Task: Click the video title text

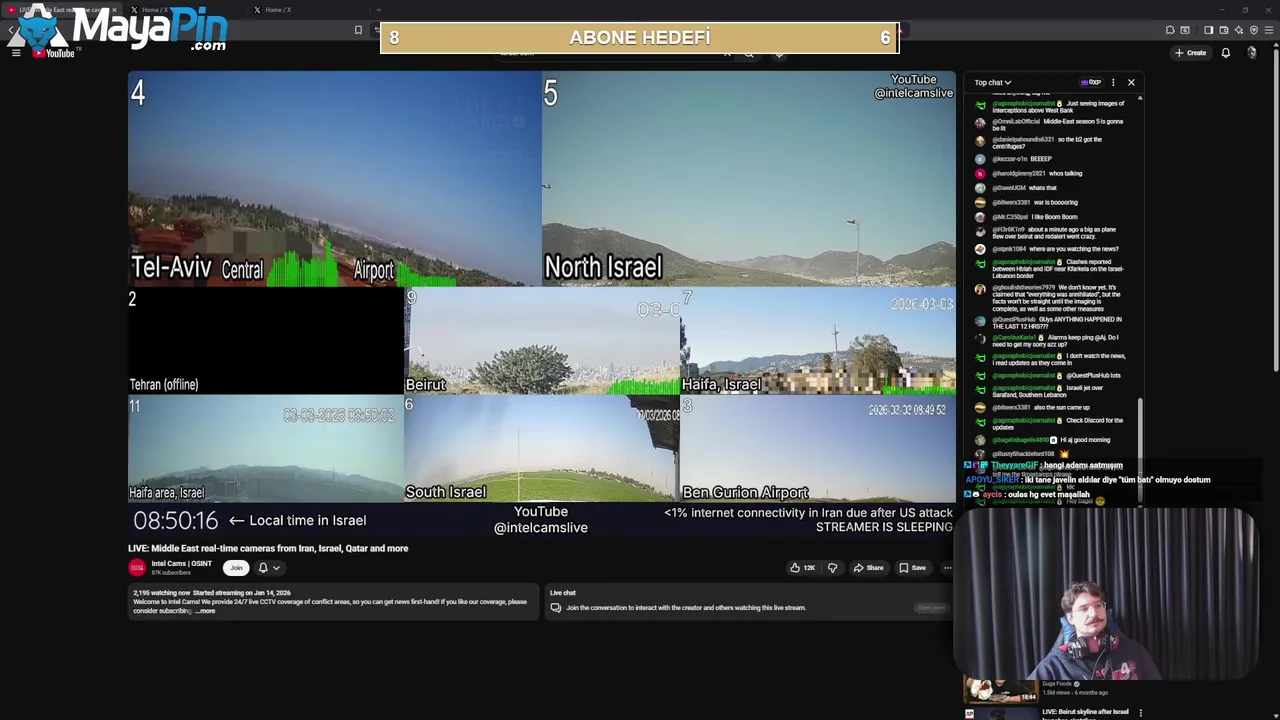Action: (268, 548)
